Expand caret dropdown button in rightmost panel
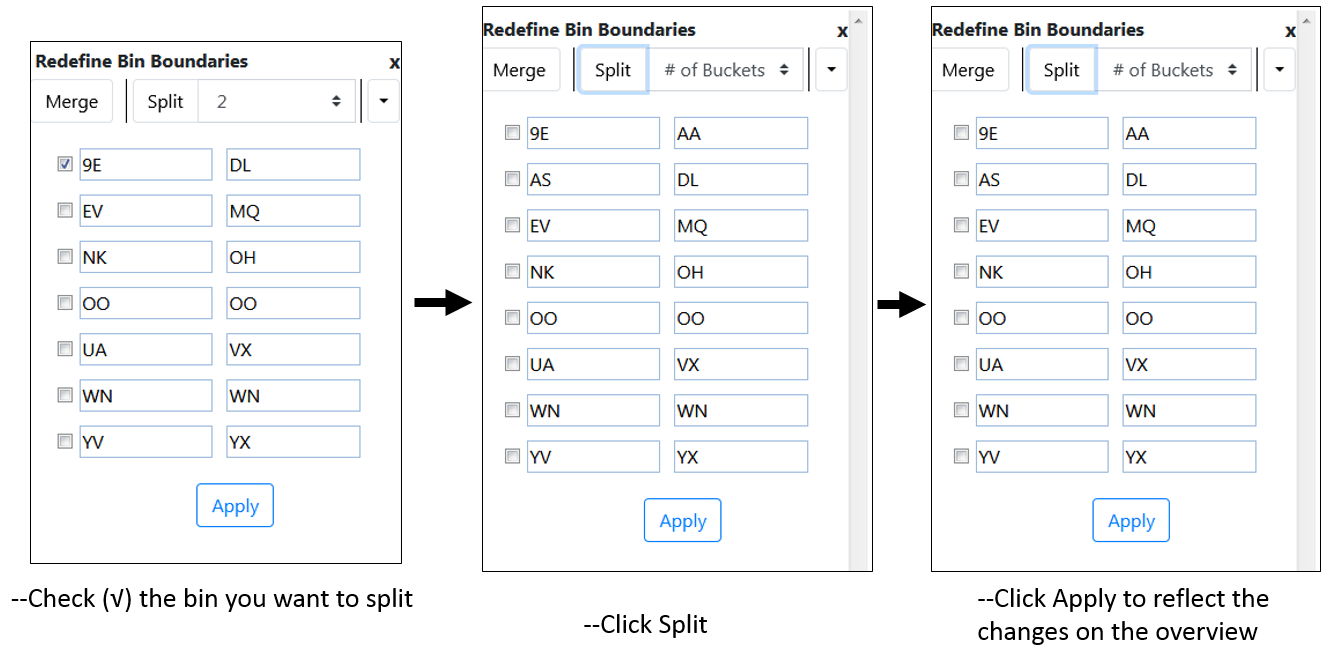The width and height of the screenshot is (1335, 659). pos(1280,70)
